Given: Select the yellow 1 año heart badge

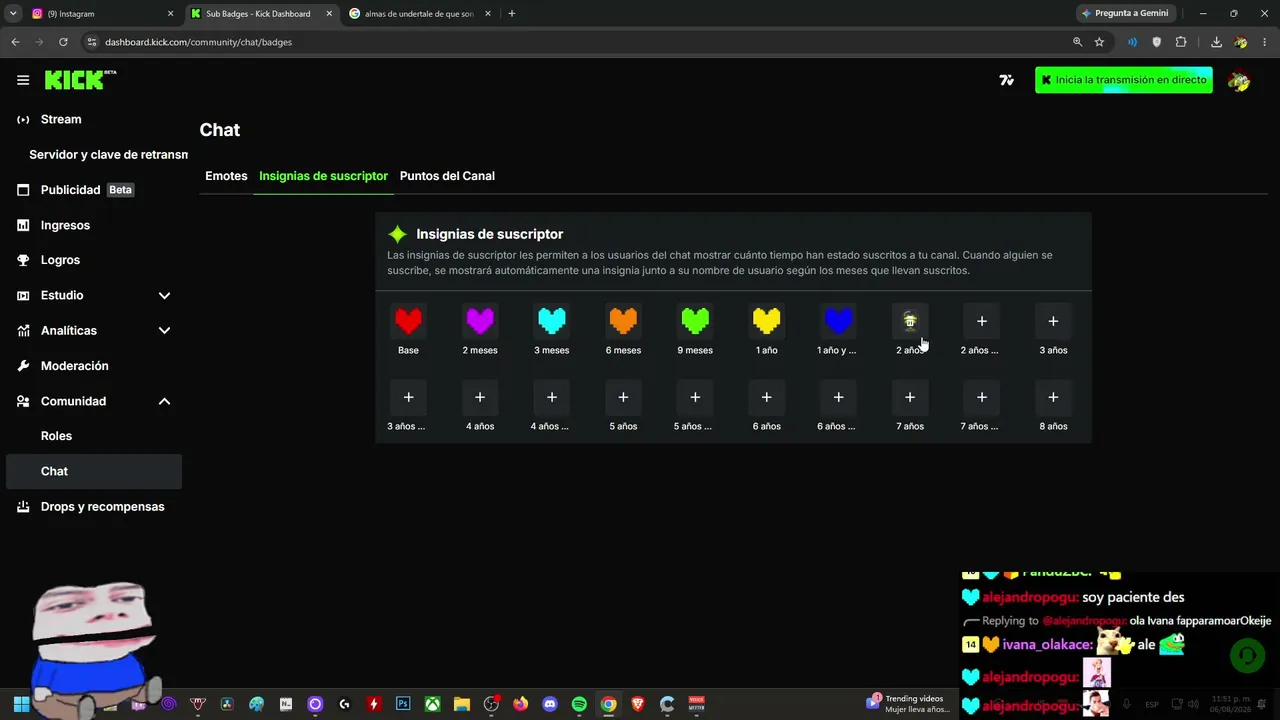Looking at the screenshot, I should [x=767, y=321].
